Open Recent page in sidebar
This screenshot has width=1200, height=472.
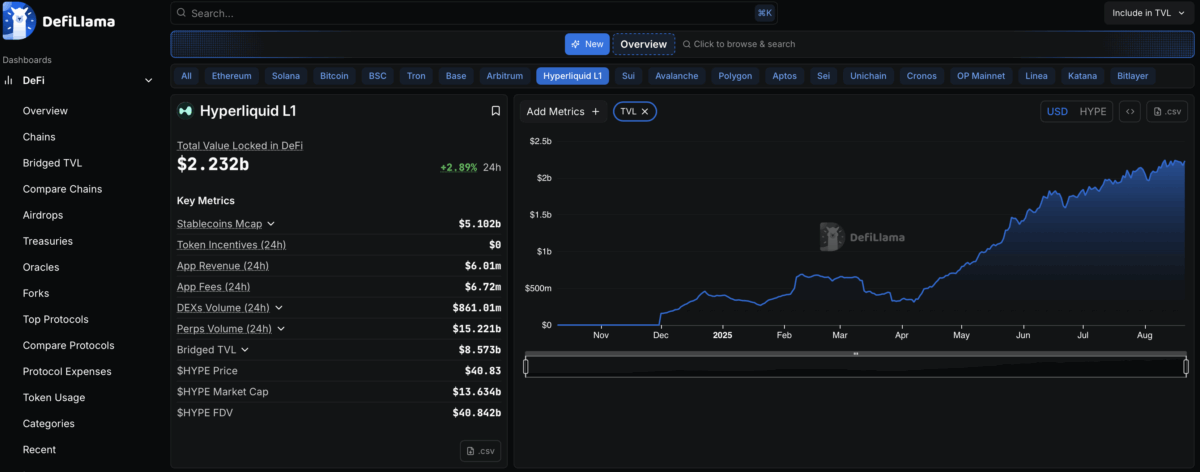point(39,449)
